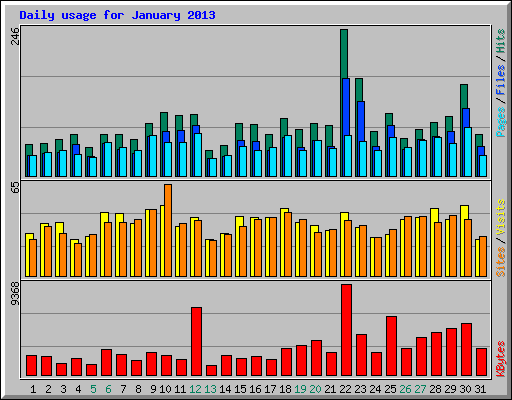The height and width of the screenshot is (400, 512).
Task: Click the orange Sites bar for day 10
Action: (168, 230)
